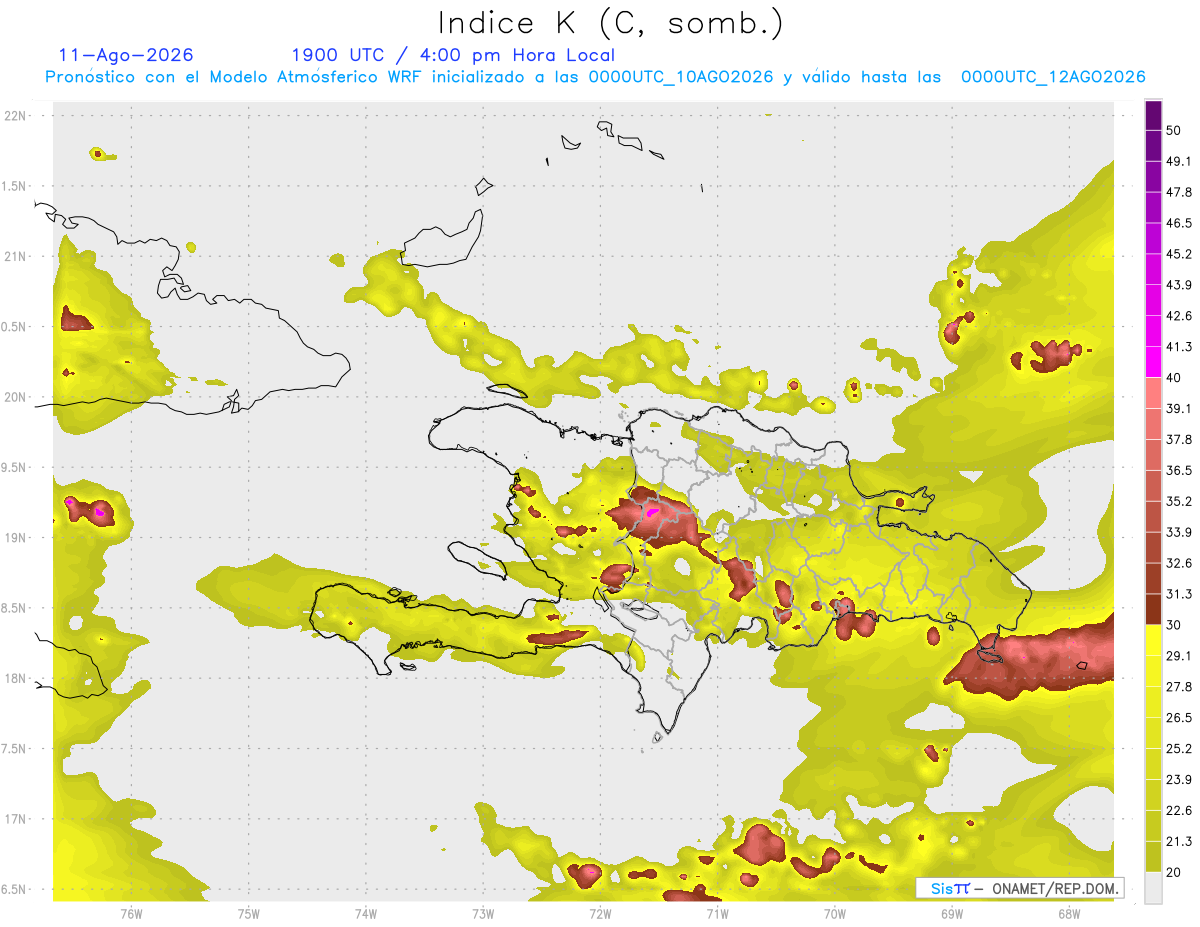Click the bright yellow colorbar segment between 29.1 and 30
Screen dimensions: 1200x927
point(1154,641)
